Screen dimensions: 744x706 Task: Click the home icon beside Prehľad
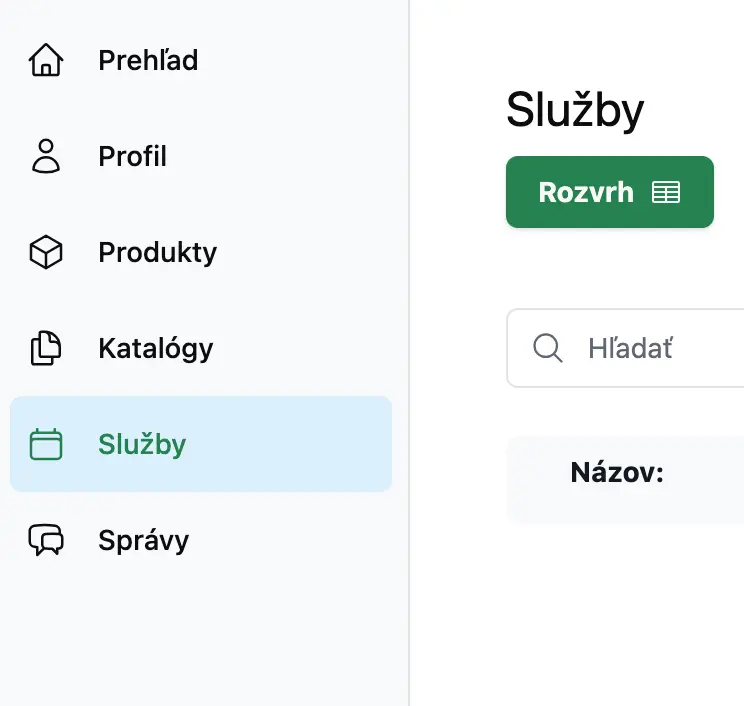46,60
